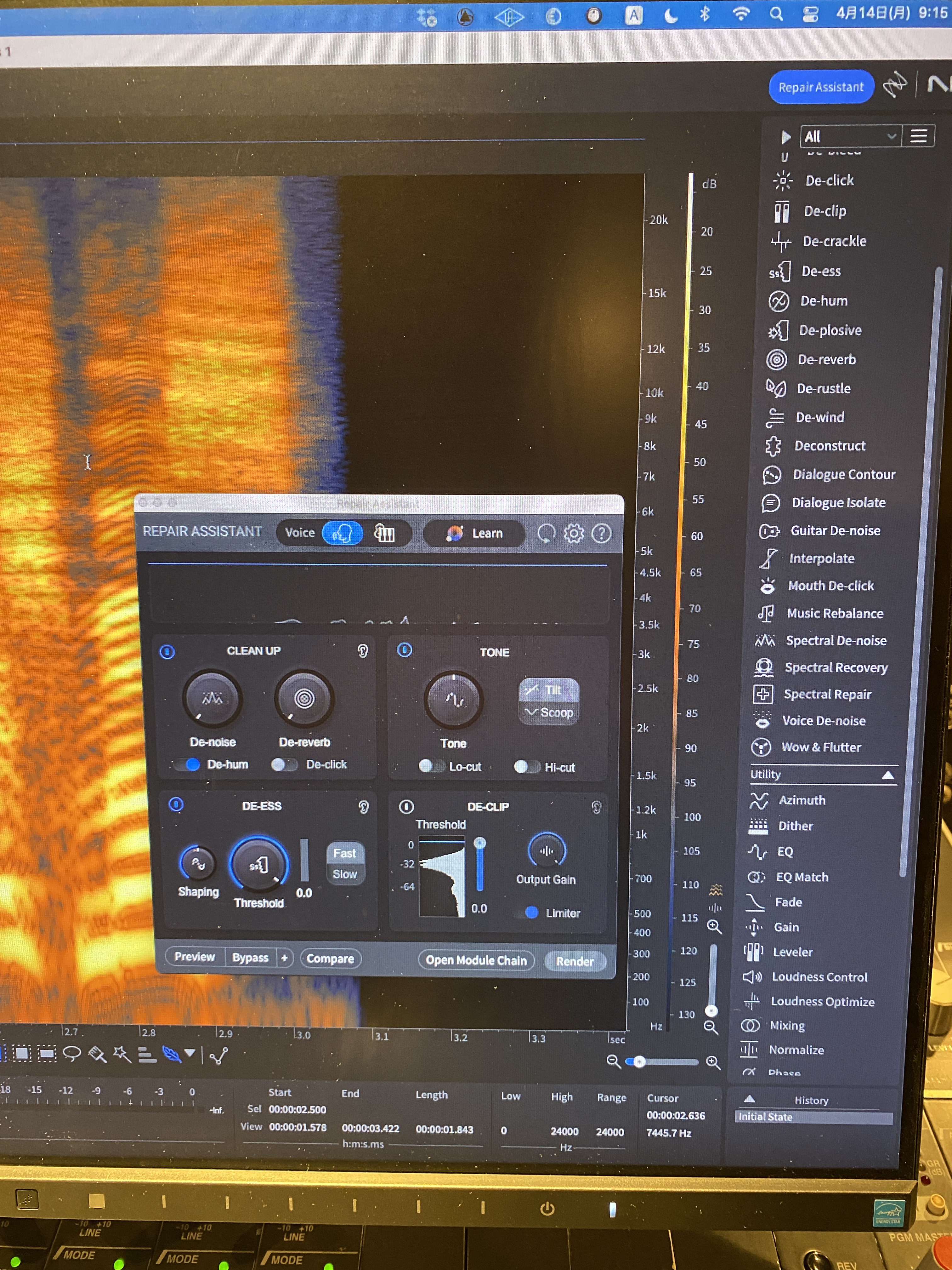Open selection tool options dropdown arrow
The image size is (952, 1270).
(190, 1052)
